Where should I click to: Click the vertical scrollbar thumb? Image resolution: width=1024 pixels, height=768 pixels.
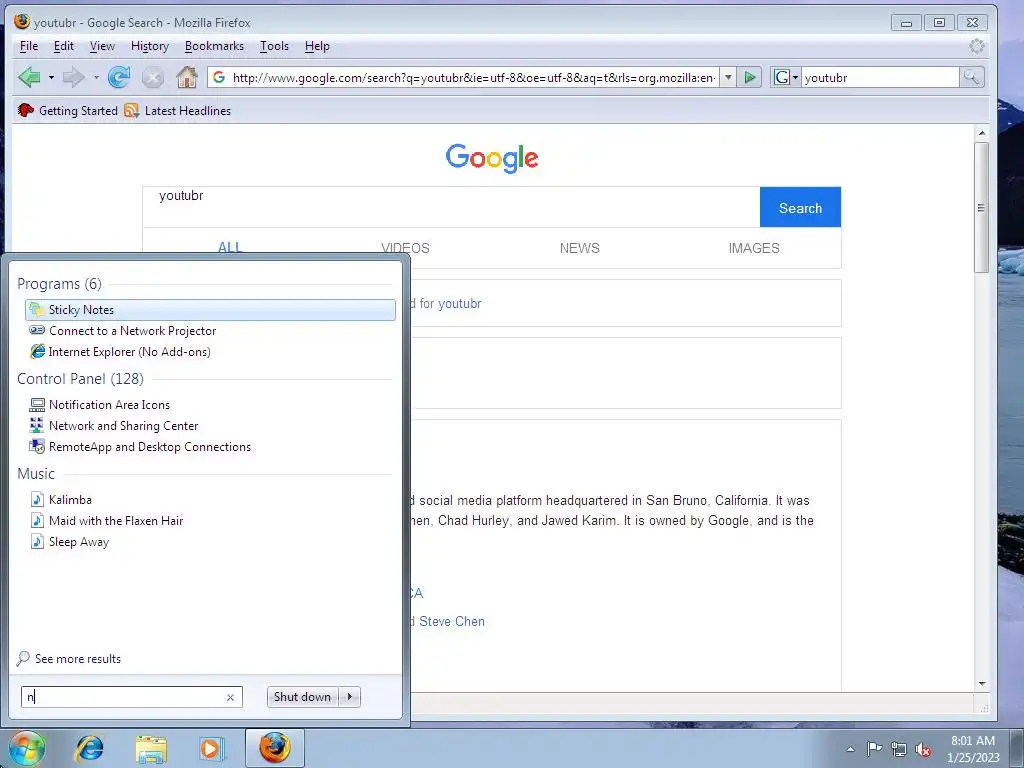982,208
